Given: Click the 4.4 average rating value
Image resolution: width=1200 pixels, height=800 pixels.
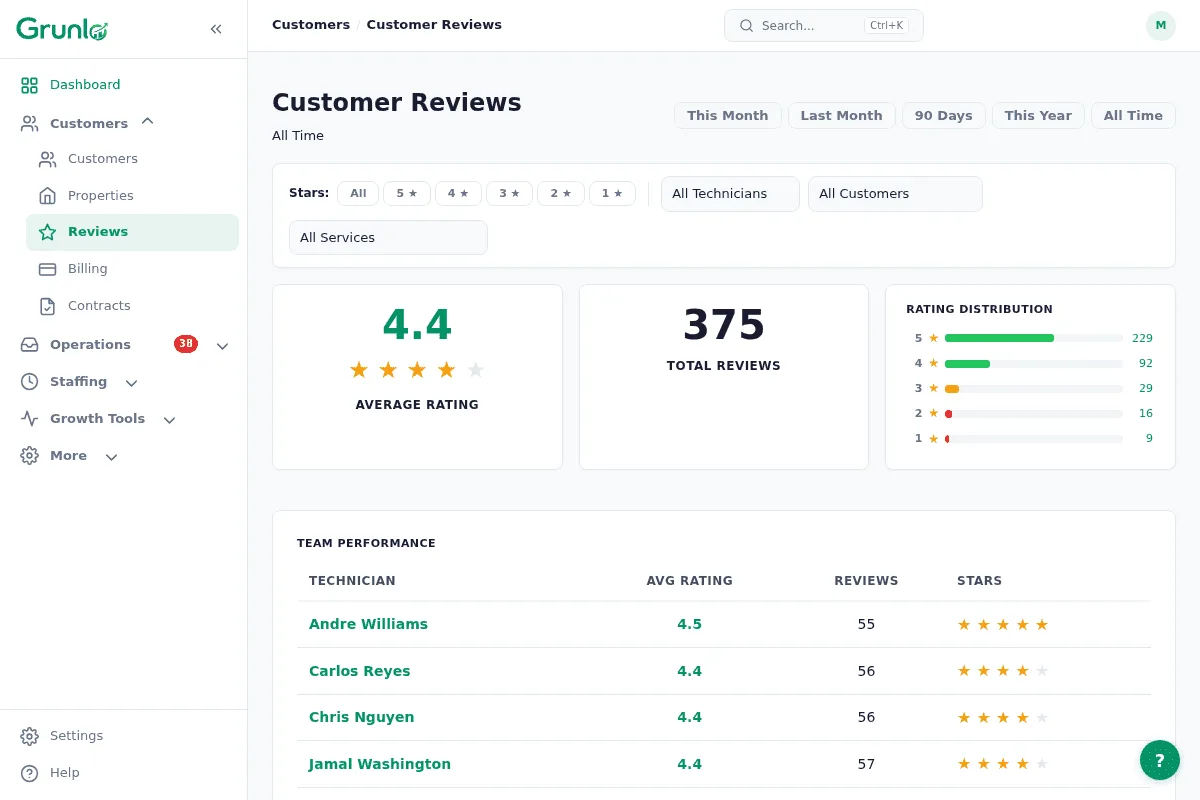Looking at the screenshot, I should pos(417,325).
